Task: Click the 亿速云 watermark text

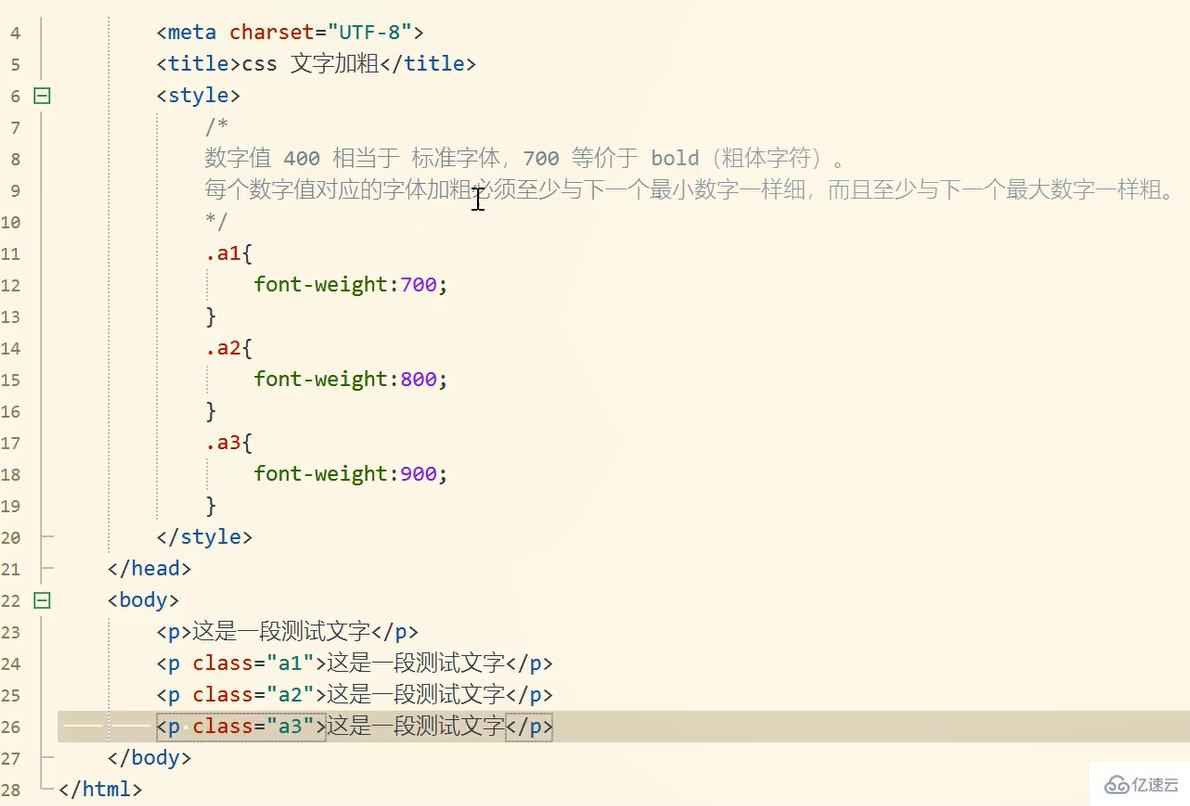Action: (1156, 783)
